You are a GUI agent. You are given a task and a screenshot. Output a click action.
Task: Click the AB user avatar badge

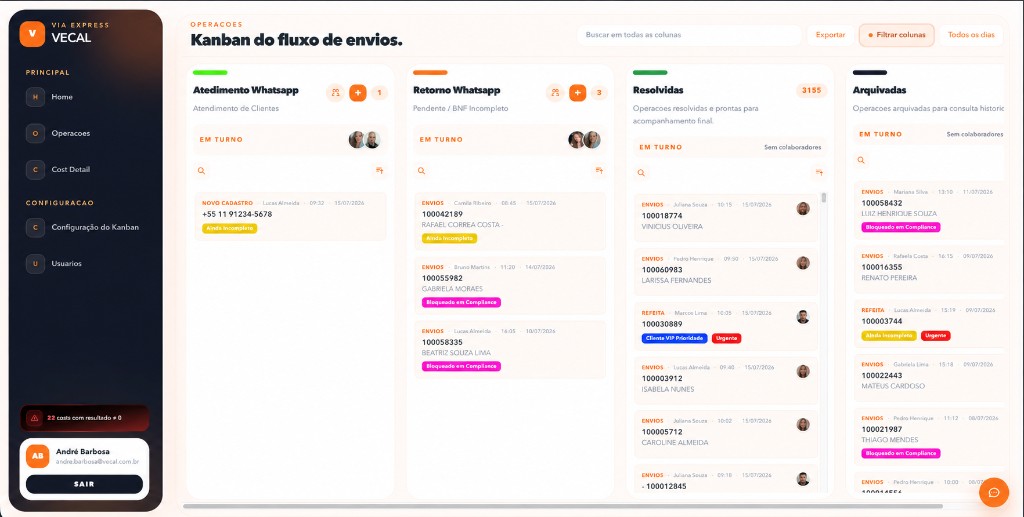[38, 456]
